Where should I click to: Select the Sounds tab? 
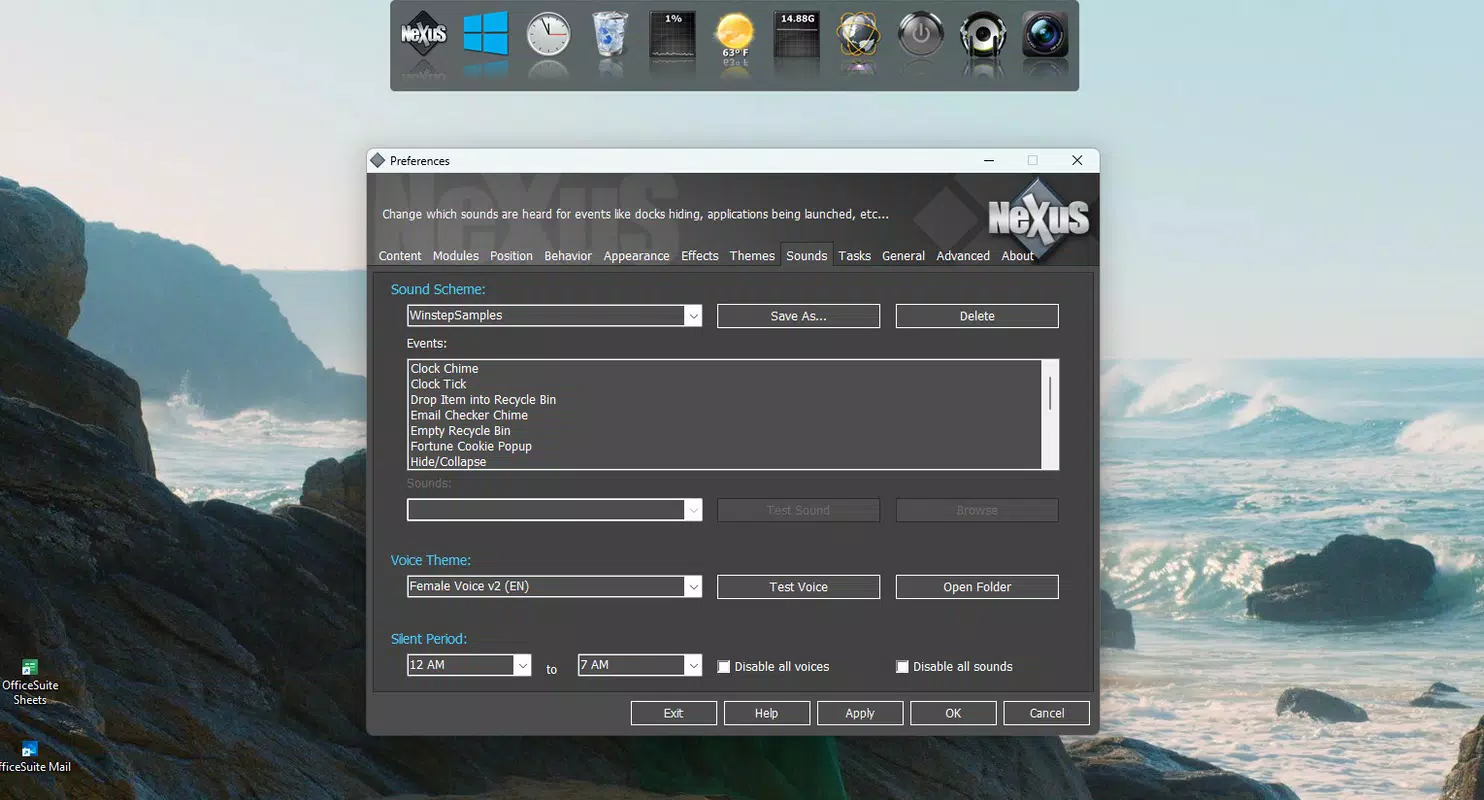coord(807,256)
